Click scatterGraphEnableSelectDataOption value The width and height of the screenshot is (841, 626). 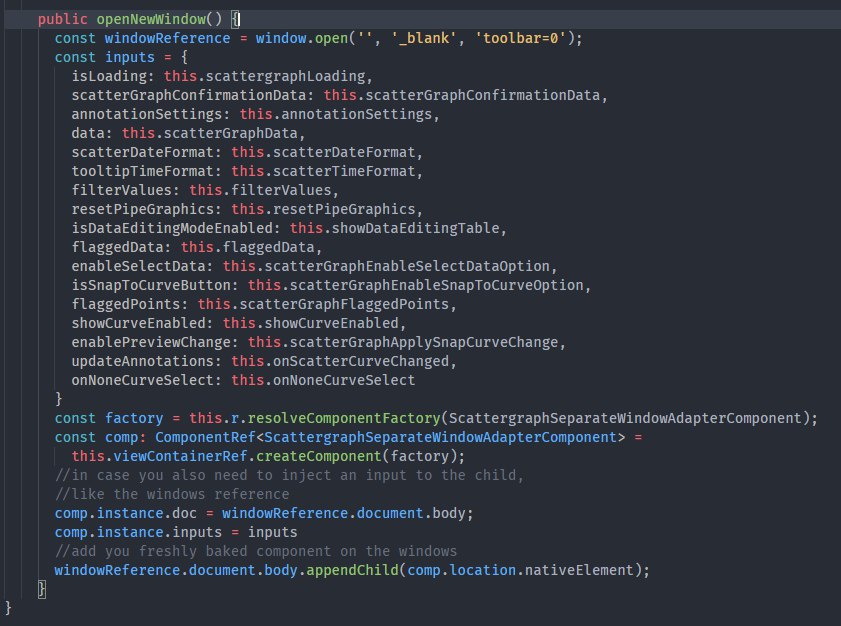click(407, 266)
